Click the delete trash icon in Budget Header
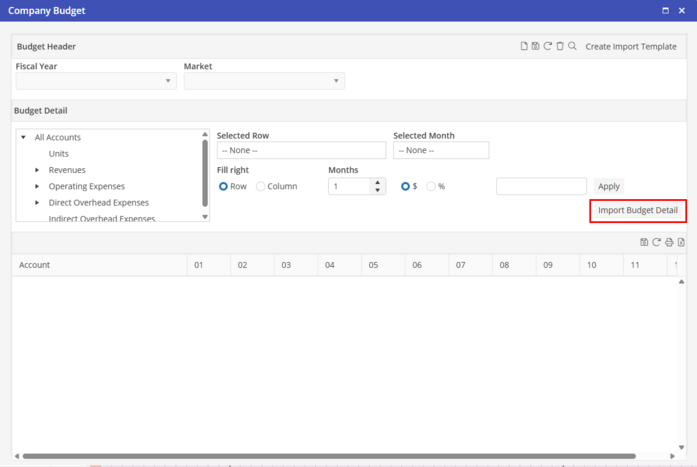 click(x=560, y=46)
